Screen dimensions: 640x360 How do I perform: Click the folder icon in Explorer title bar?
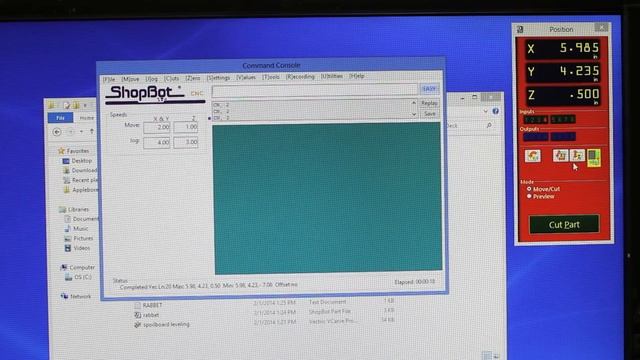[x=51, y=106]
